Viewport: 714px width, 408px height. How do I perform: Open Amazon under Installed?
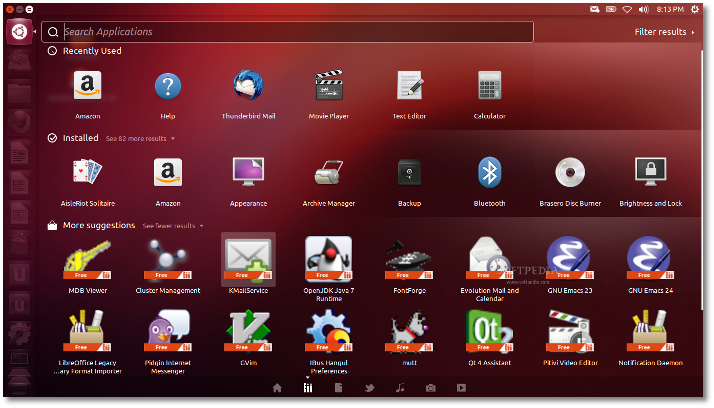coord(168,172)
